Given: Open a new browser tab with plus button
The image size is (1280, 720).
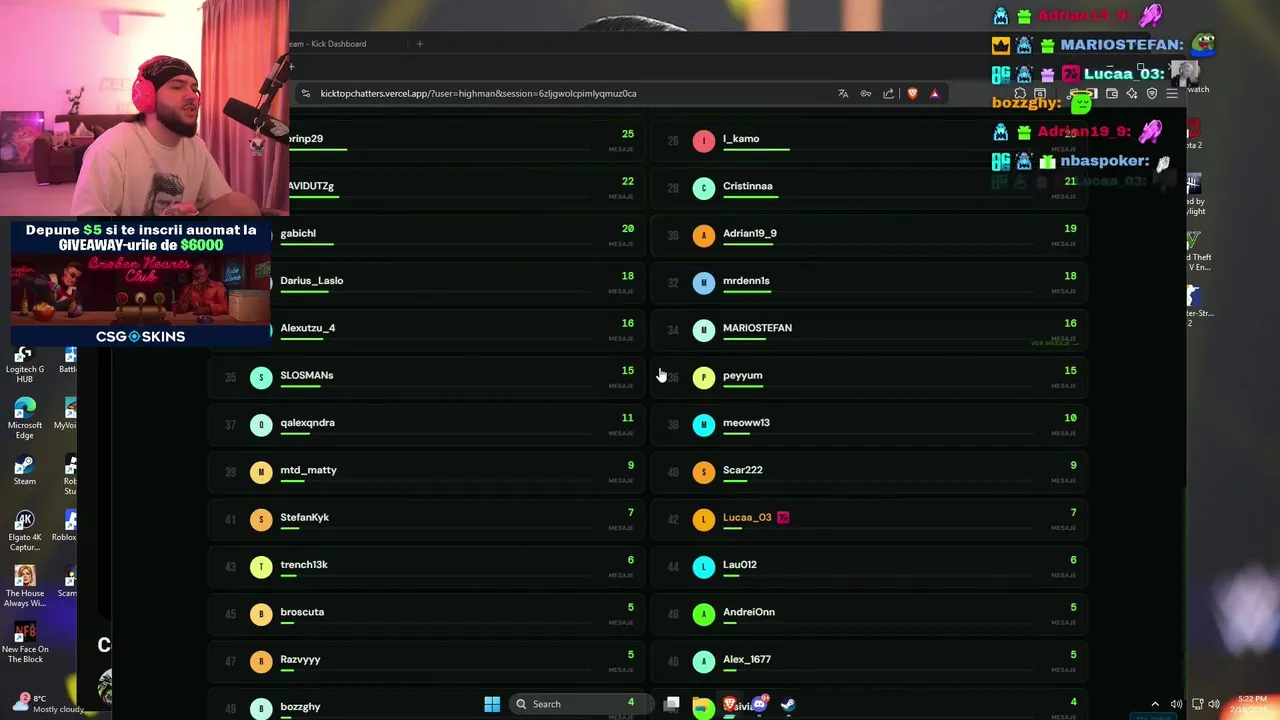Looking at the screenshot, I should coord(420,43).
